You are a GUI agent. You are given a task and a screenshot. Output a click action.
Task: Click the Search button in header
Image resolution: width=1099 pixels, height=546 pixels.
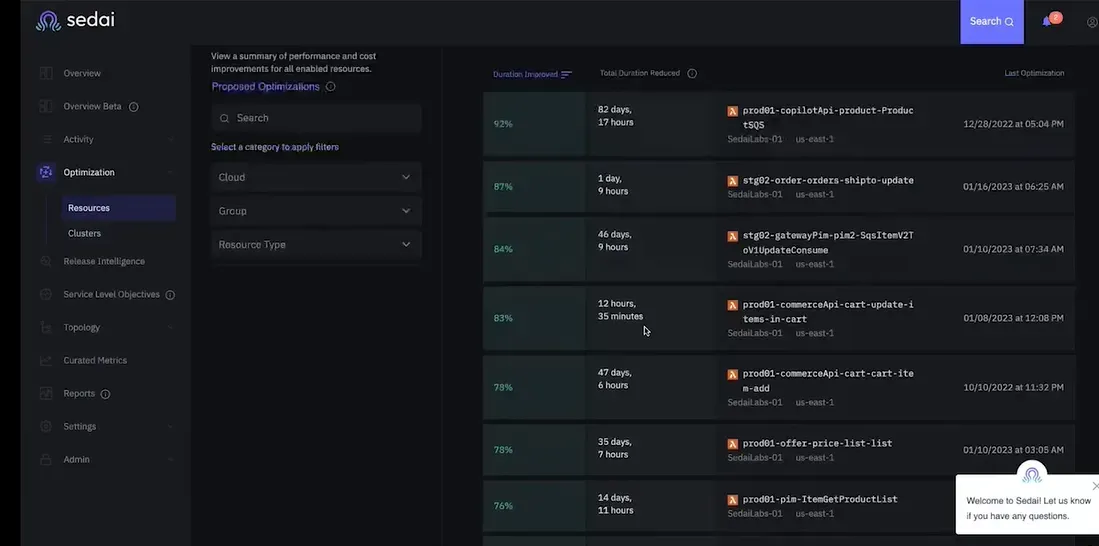point(992,22)
